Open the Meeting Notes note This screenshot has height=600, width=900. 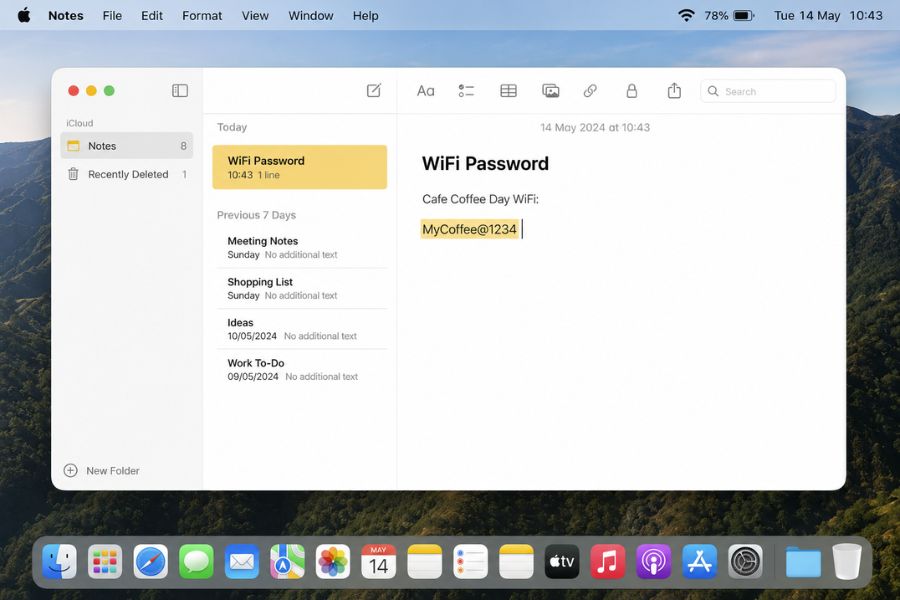coord(302,247)
